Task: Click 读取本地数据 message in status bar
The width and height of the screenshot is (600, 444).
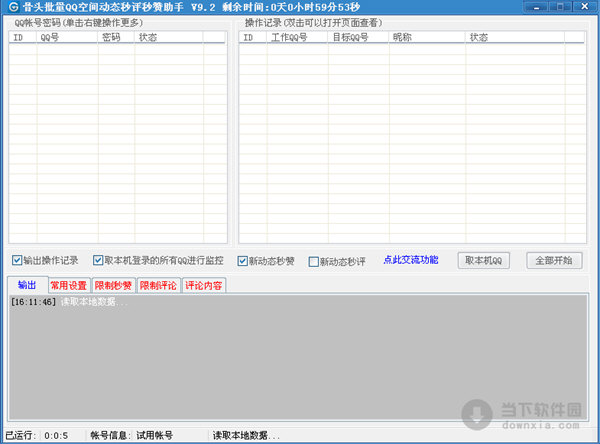Action: [x=246, y=435]
